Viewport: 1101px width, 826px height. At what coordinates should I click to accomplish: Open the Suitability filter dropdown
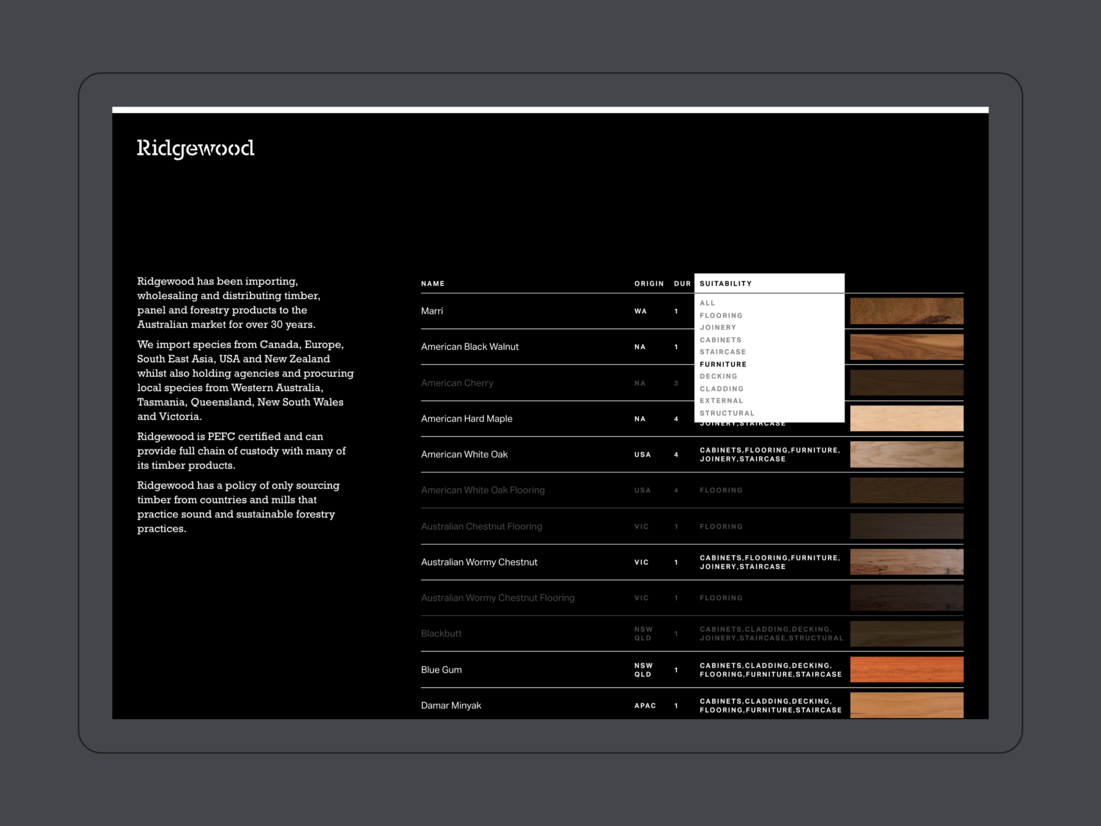pyautogui.click(x=768, y=284)
